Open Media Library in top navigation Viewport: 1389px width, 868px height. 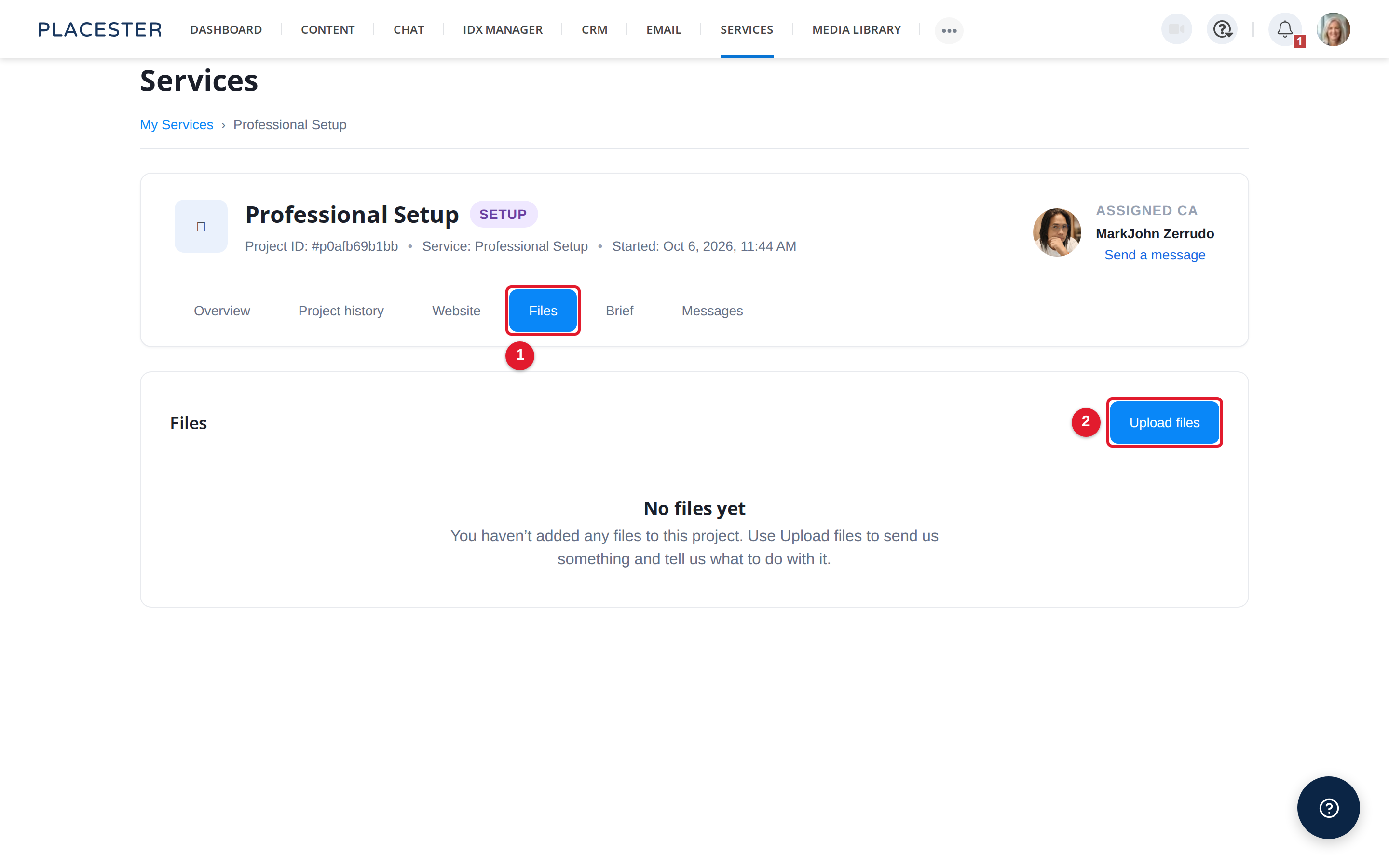[857, 29]
